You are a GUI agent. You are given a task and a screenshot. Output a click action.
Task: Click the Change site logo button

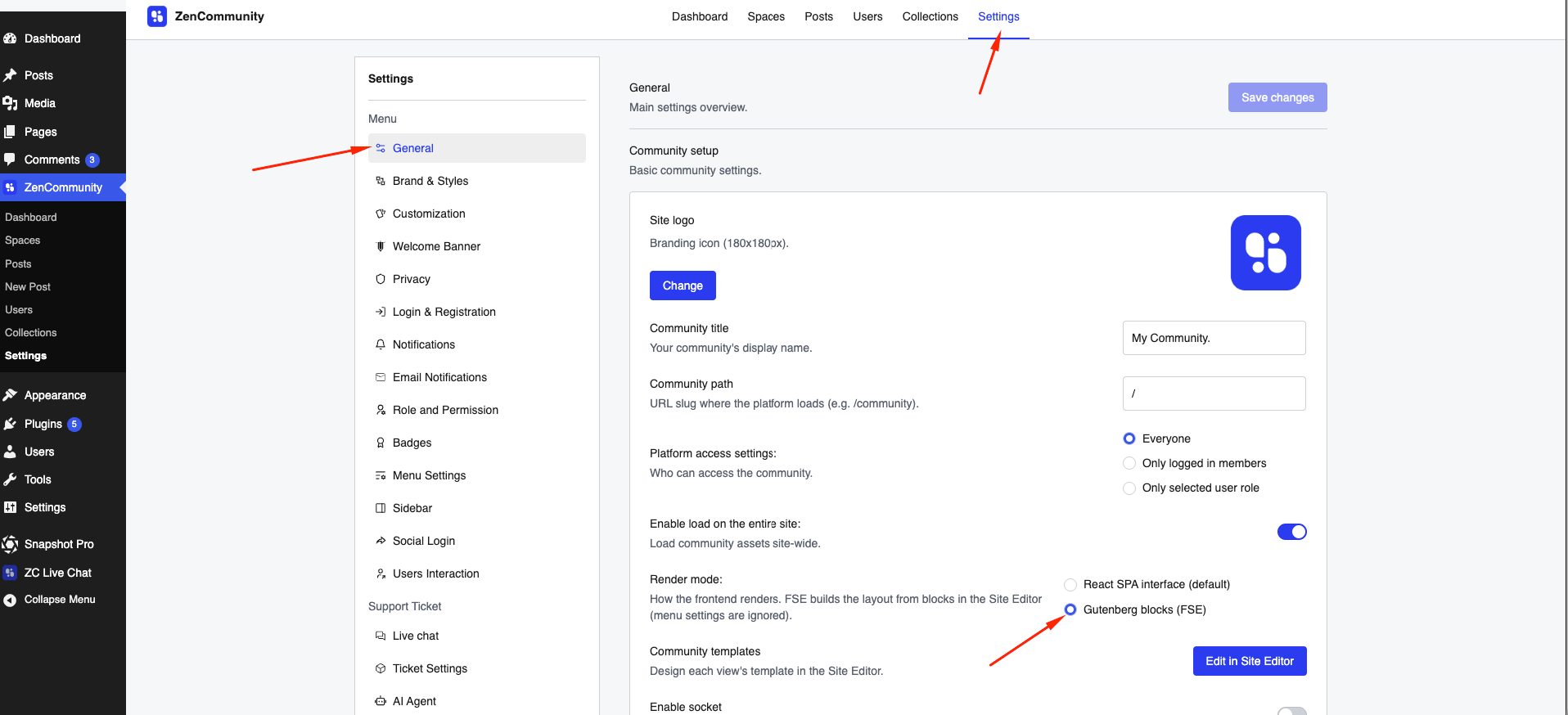(x=683, y=286)
